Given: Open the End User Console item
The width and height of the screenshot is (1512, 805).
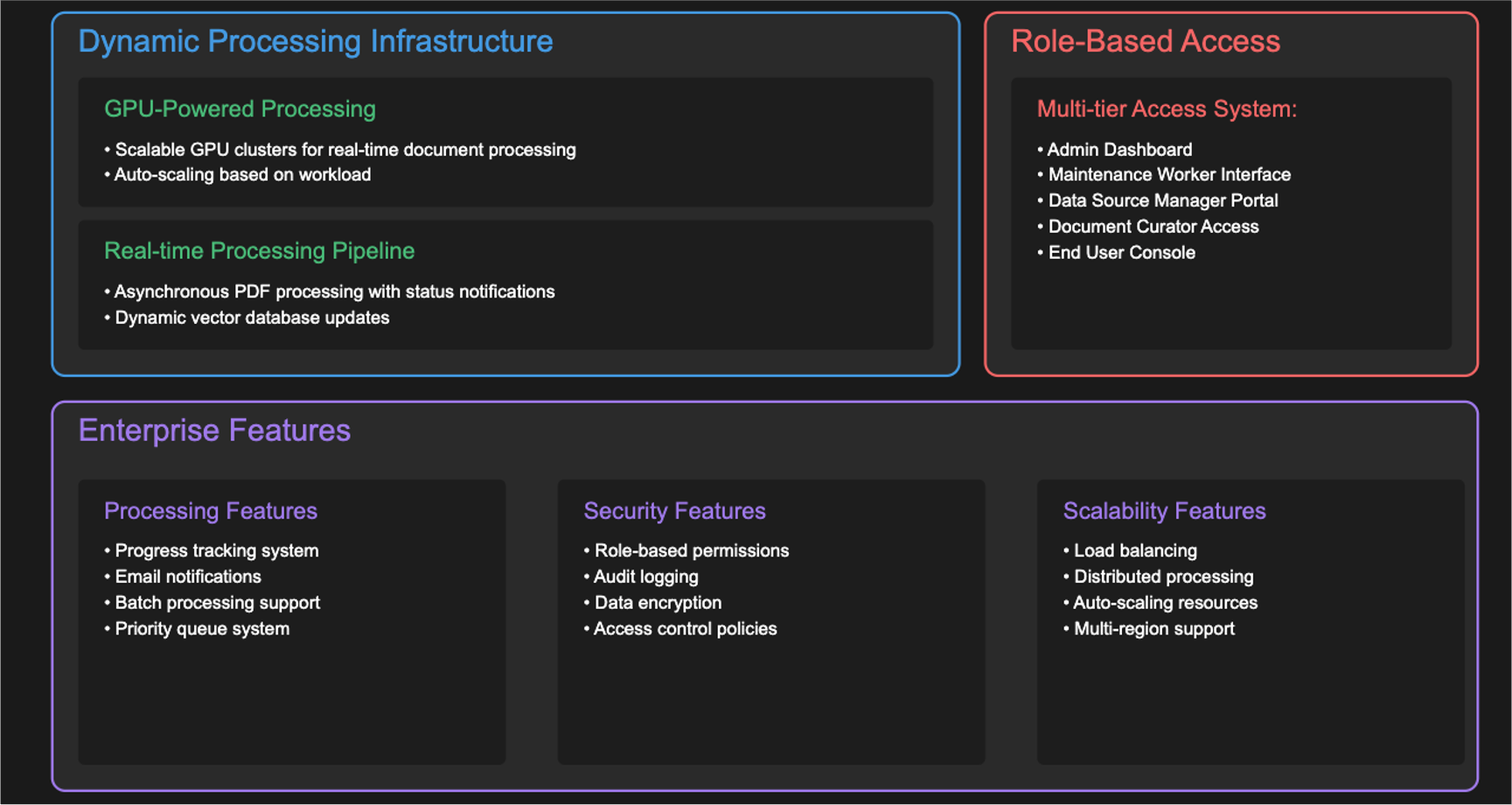Looking at the screenshot, I should (1121, 253).
